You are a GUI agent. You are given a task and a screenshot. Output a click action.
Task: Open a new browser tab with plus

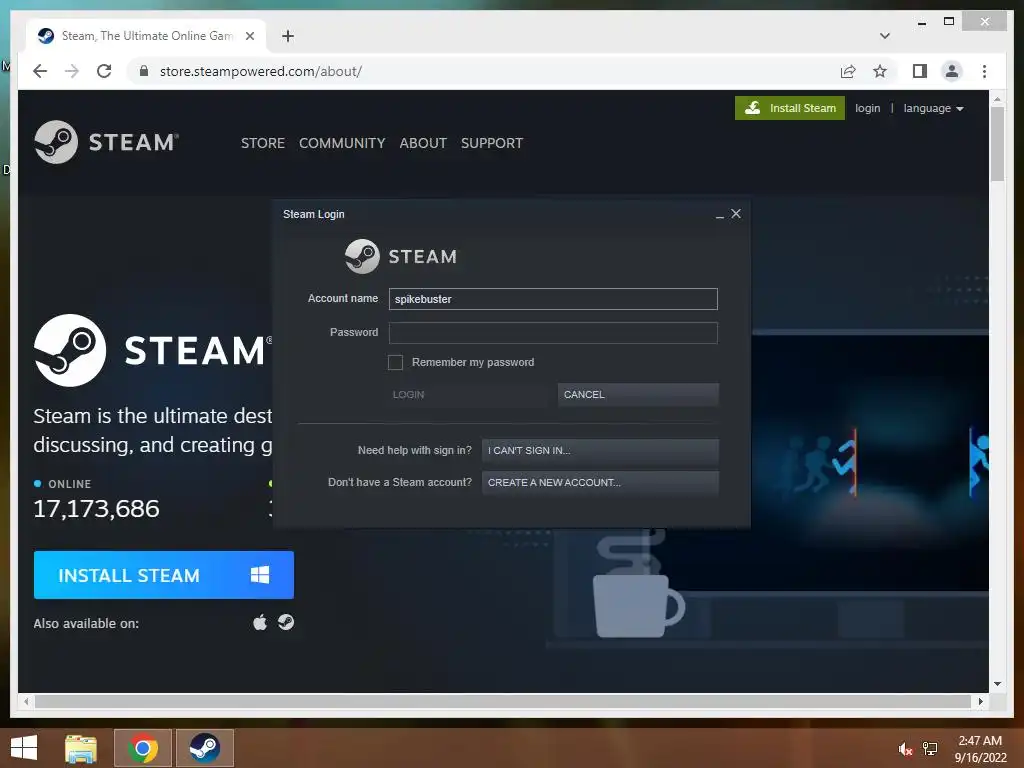coord(287,36)
